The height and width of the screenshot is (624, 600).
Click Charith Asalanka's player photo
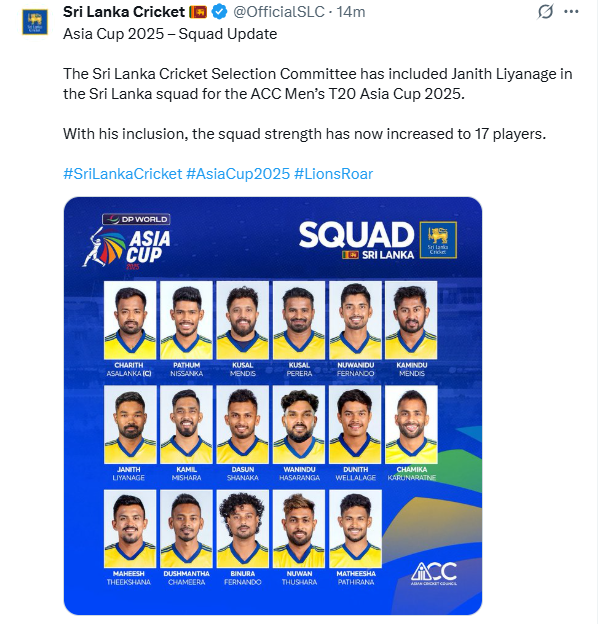pos(130,320)
